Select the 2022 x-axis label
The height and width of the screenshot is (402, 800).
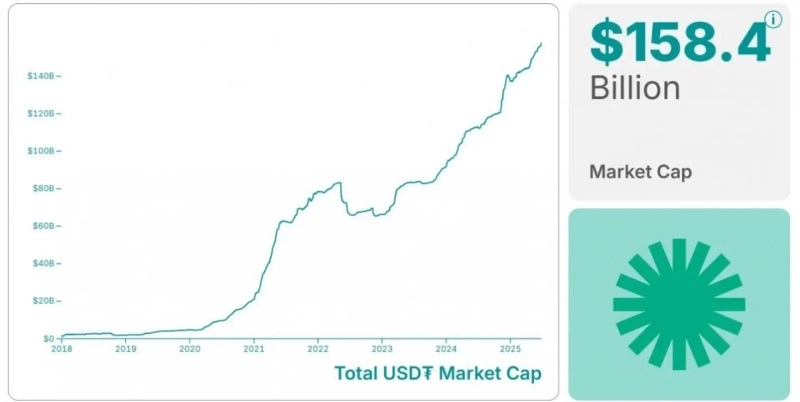point(318,349)
